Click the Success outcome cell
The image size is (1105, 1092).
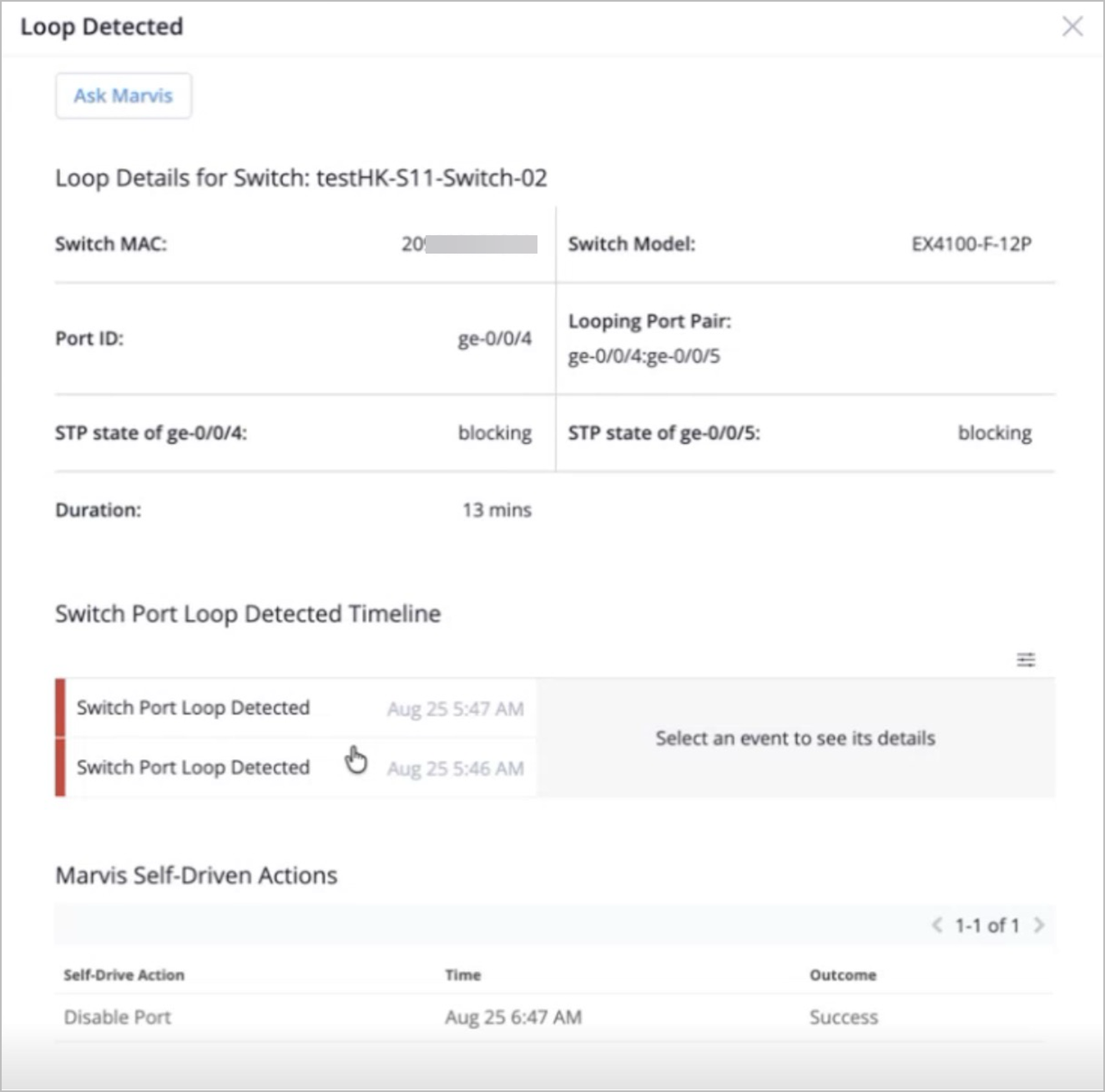click(844, 1017)
